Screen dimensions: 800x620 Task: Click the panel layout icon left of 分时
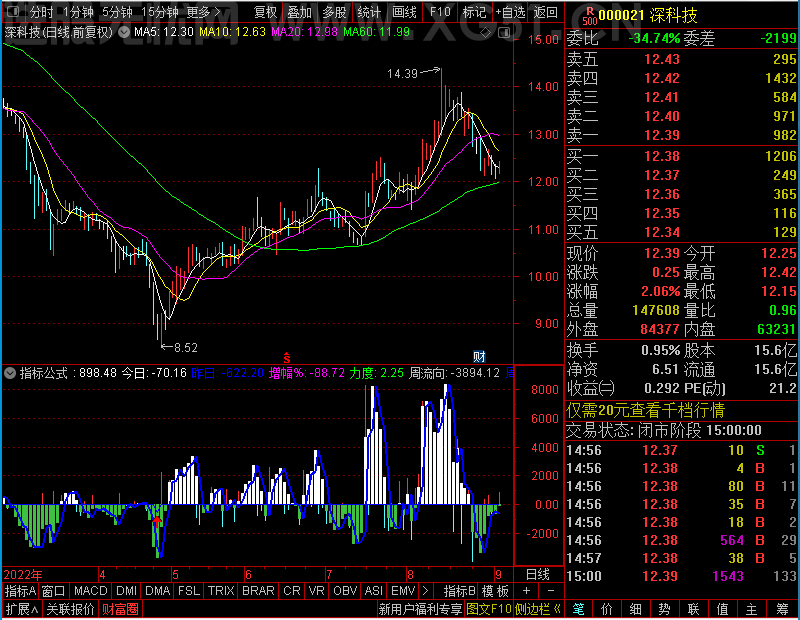click(13, 11)
